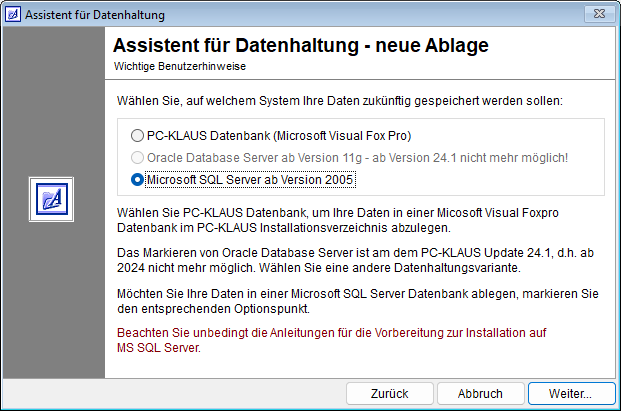The height and width of the screenshot is (411, 621).
Task: Click the window title text in title bar
Action: pyautogui.click(x=95, y=14)
